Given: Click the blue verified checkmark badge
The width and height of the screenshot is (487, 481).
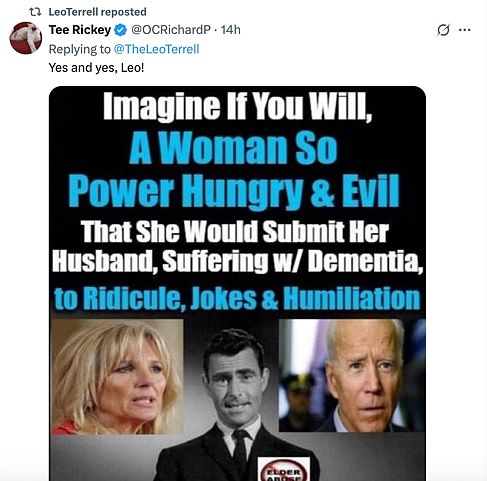Looking at the screenshot, I should click(120, 30).
